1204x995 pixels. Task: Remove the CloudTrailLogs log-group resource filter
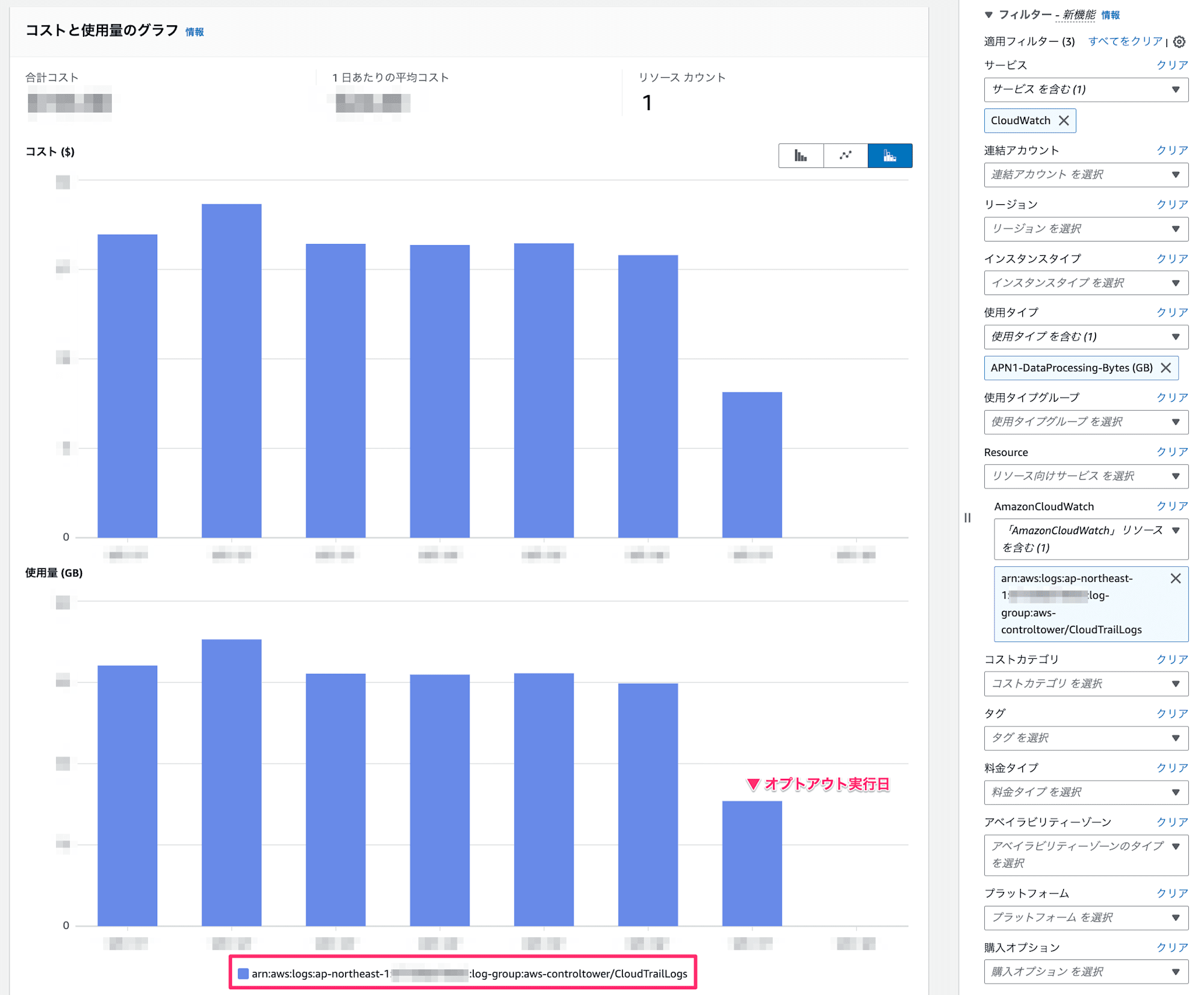pos(1175,579)
